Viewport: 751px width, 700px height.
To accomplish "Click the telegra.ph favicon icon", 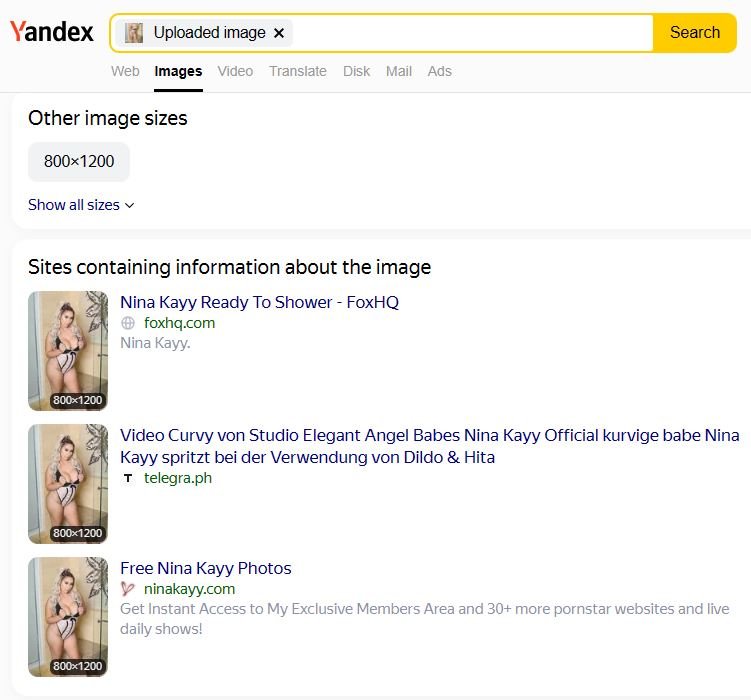I will coord(128,478).
